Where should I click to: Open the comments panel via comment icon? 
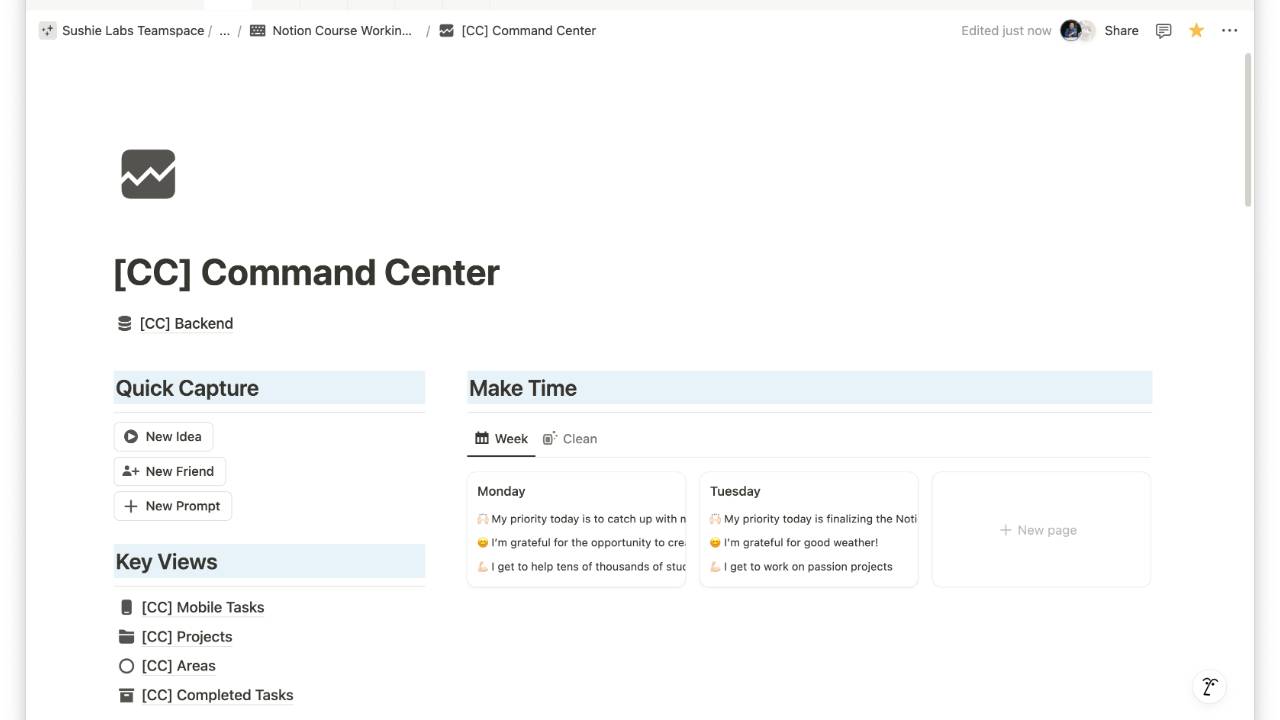1163,30
